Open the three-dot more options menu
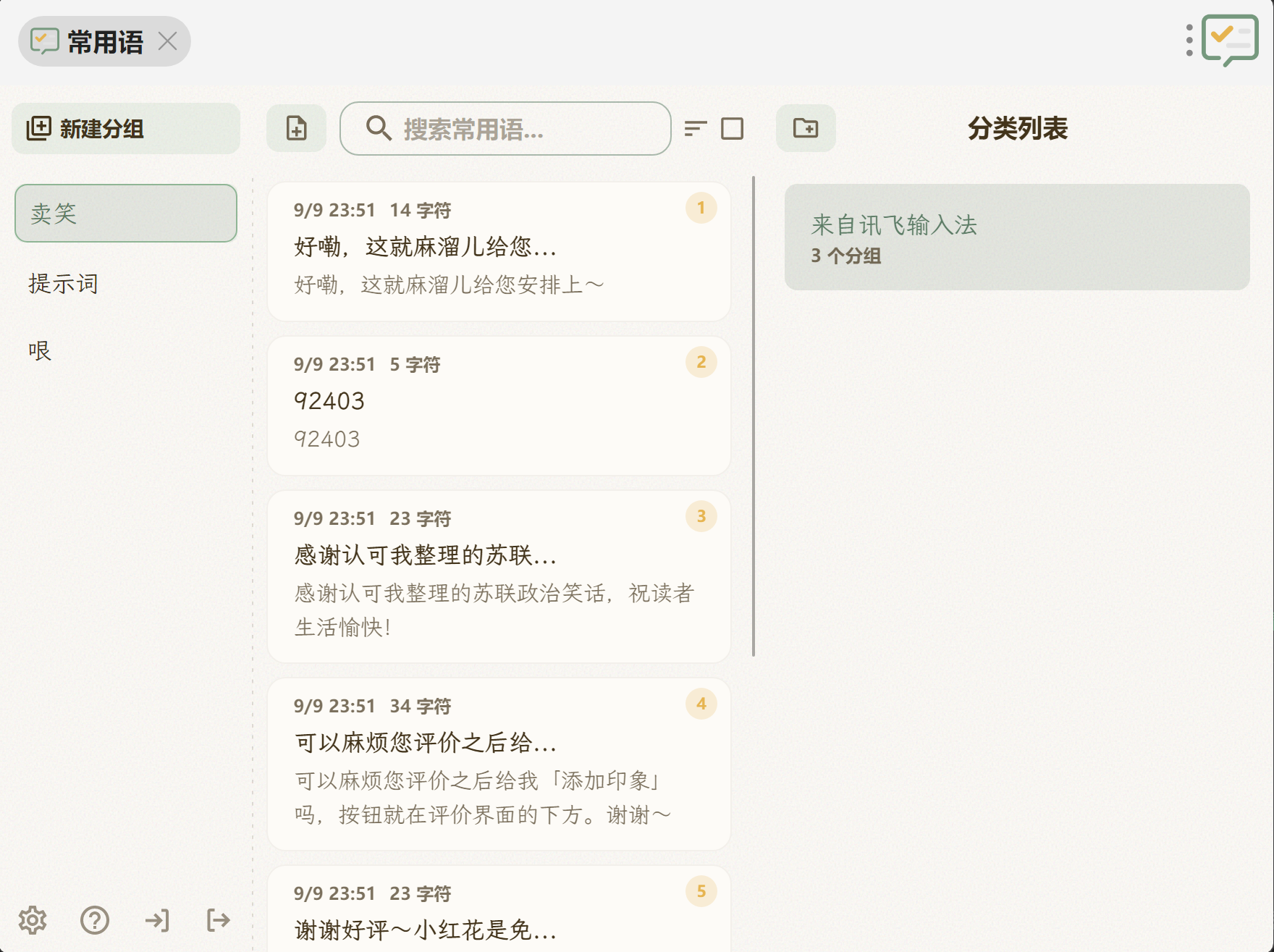Image resolution: width=1274 pixels, height=952 pixels. point(1189,41)
